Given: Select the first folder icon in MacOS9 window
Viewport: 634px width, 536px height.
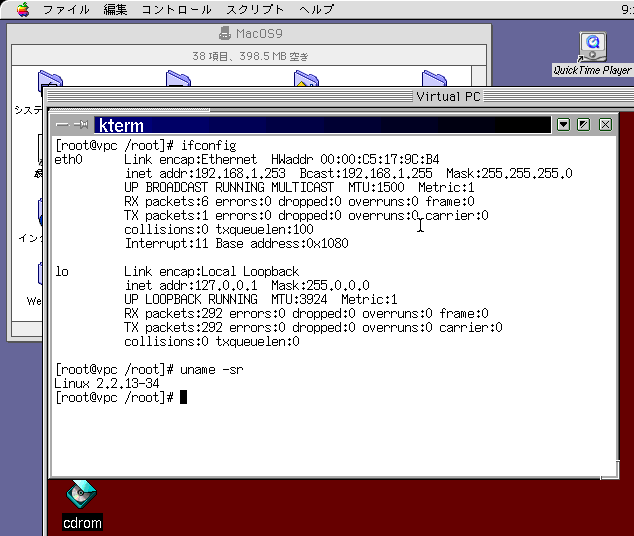Looking at the screenshot, I should click(50, 78).
